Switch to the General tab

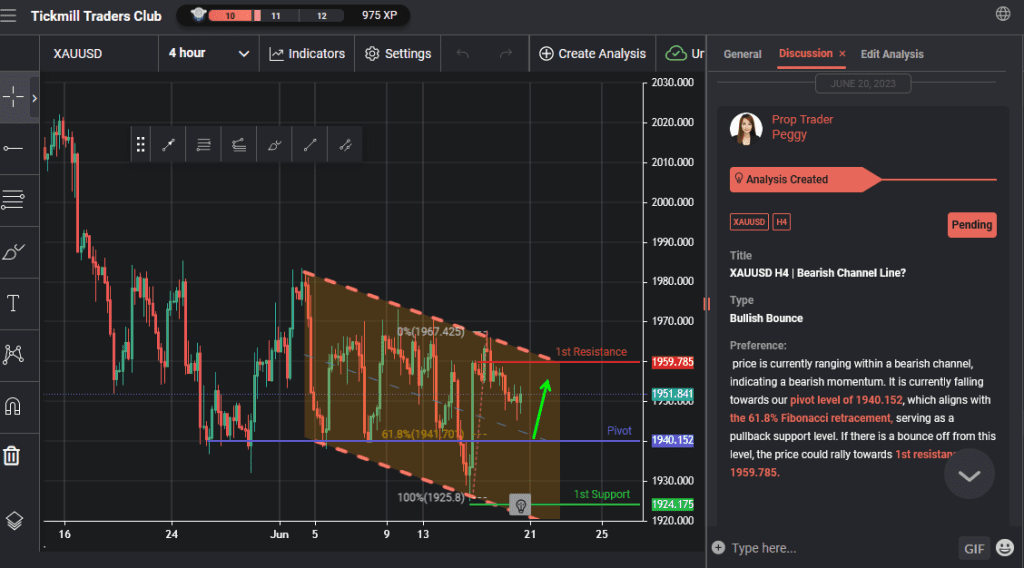(x=743, y=54)
